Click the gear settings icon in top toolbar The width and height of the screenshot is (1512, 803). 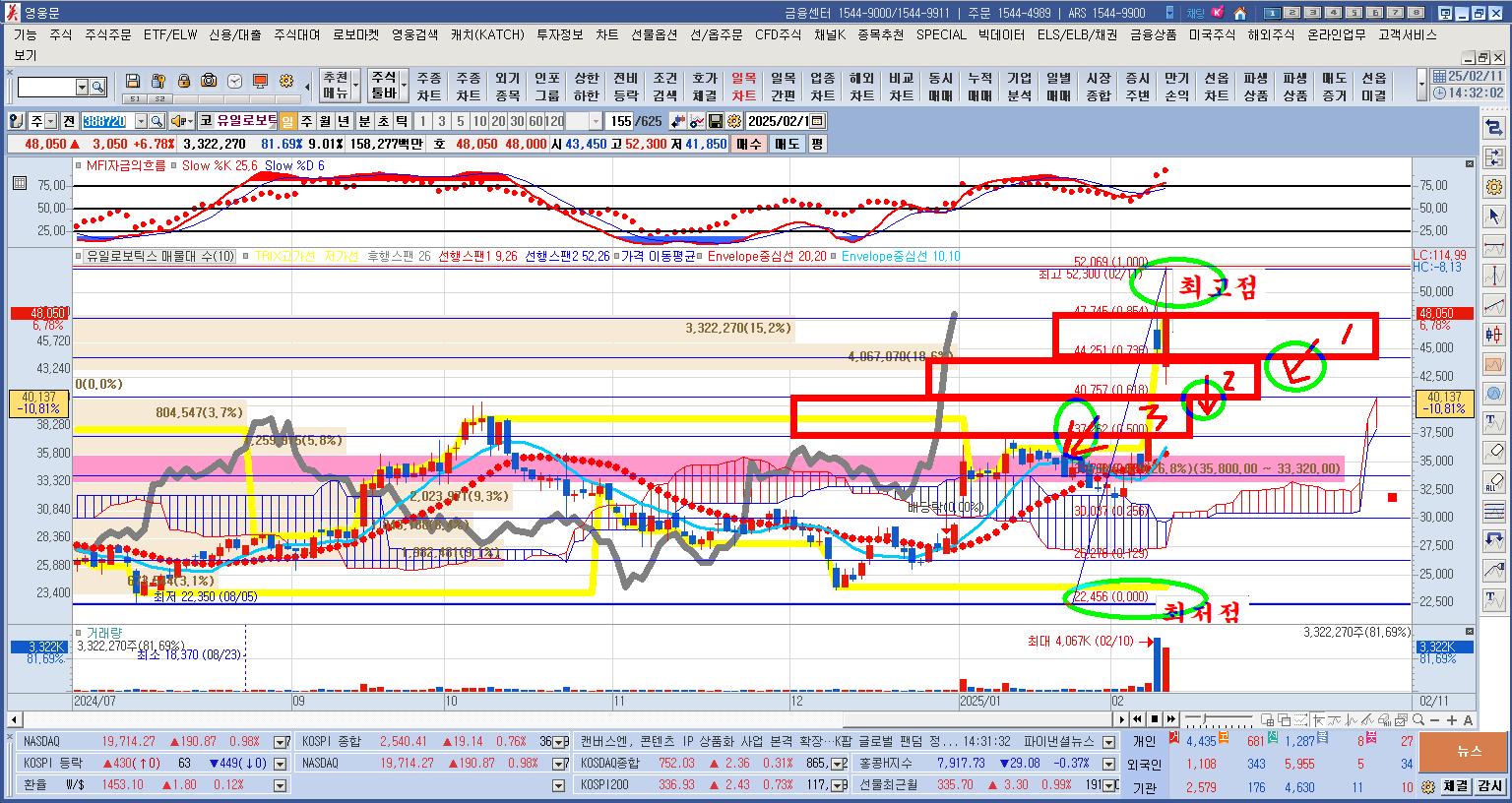(x=286, y=81)
